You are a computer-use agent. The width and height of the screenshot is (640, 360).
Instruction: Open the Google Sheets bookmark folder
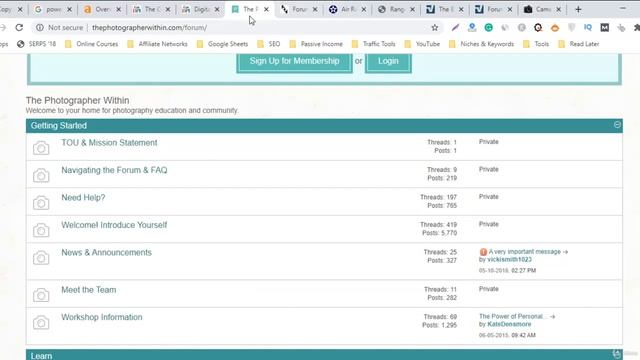point(222,44)
